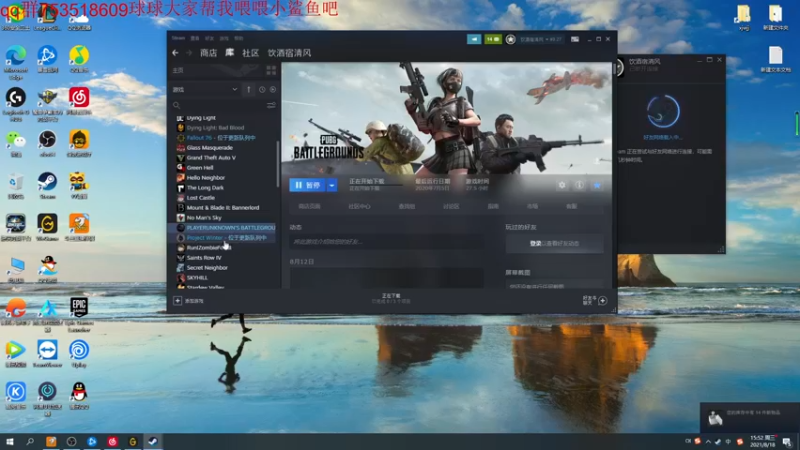Open the 社区 community tab

point(251,53)
